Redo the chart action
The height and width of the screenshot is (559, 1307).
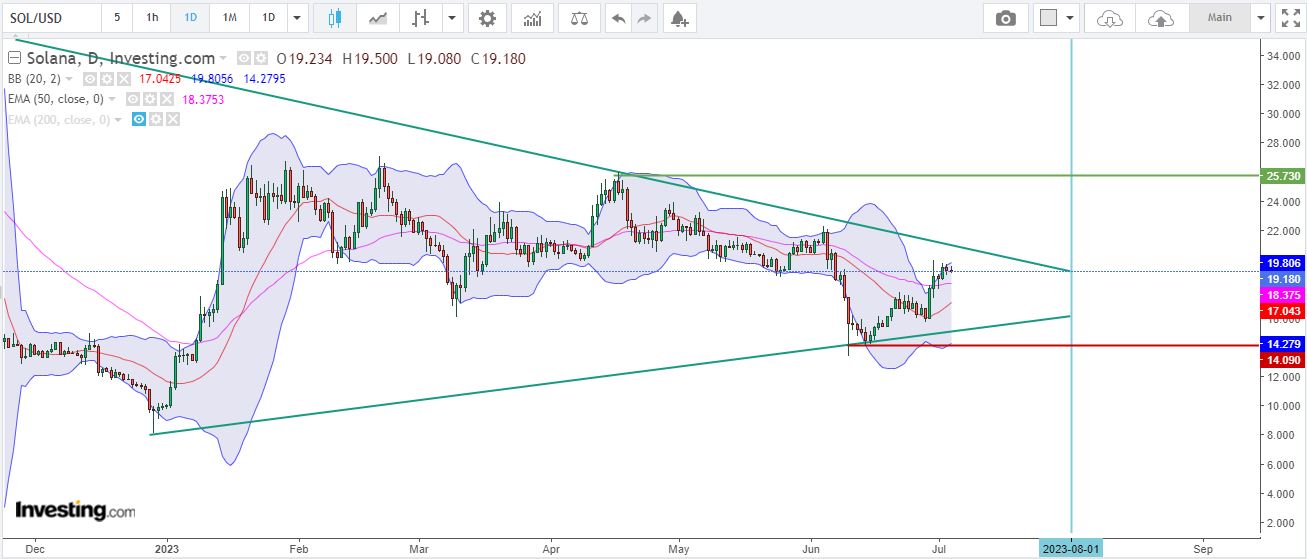click(644, 18)
